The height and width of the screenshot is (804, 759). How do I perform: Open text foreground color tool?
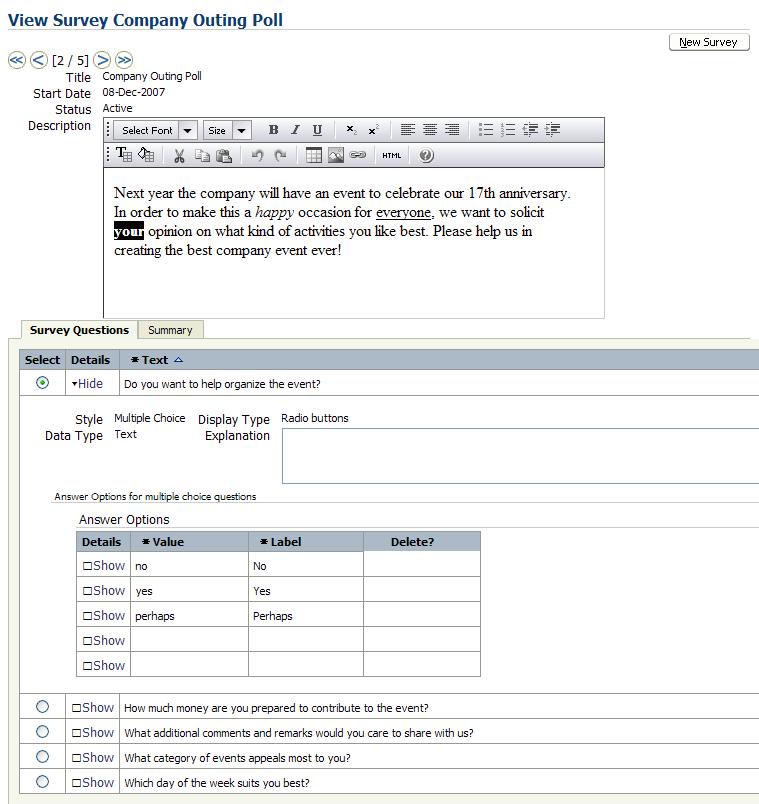124,155
